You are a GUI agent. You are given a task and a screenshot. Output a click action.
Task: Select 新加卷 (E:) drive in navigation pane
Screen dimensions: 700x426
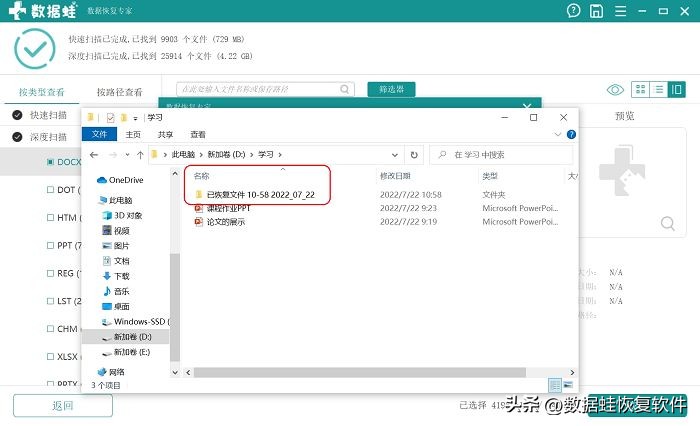point(126,352)
